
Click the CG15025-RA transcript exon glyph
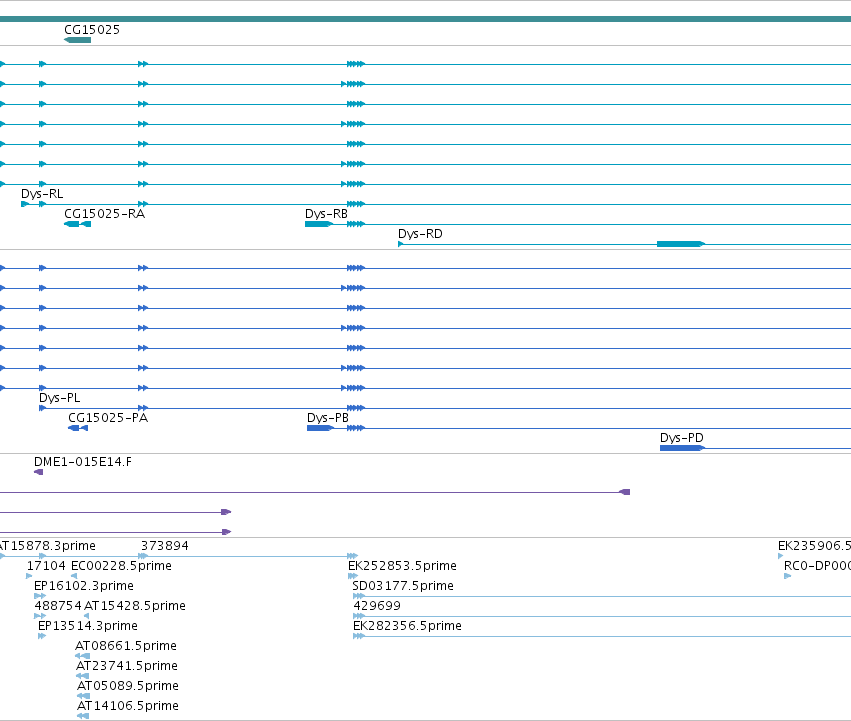pos(77,224)
